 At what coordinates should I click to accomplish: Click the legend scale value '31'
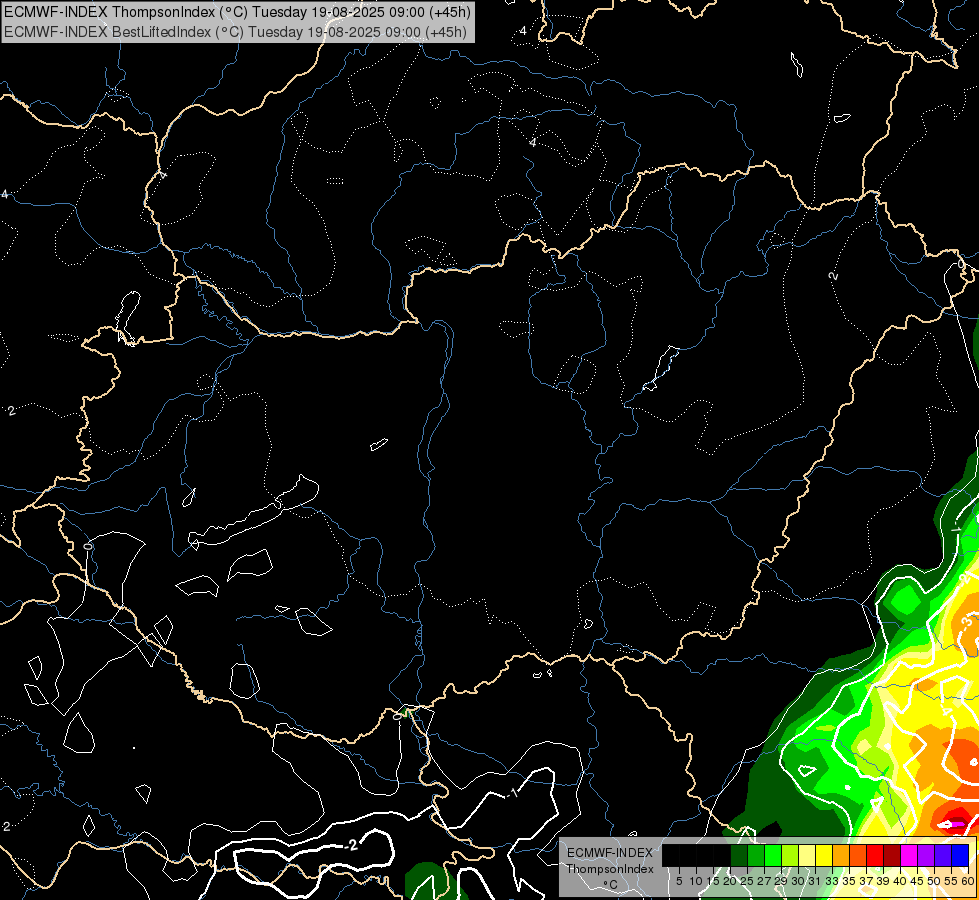click(x=815, y=881)
